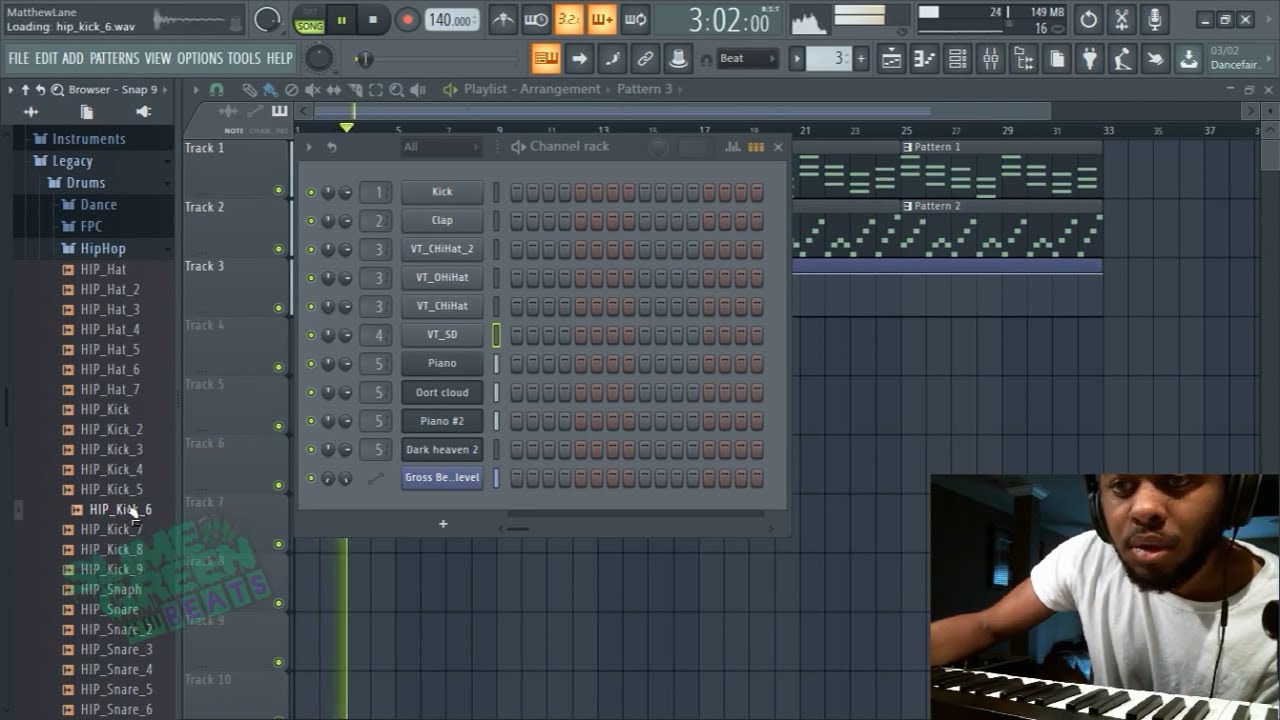Click the step sequencer icon in Channel rack
Image resolution: width=1280 pixels, height=720 pixels.
coord(756,147)
